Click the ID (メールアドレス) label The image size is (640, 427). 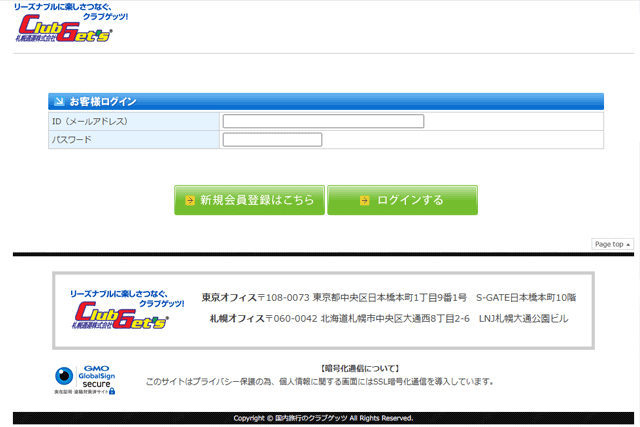[89, 121]
